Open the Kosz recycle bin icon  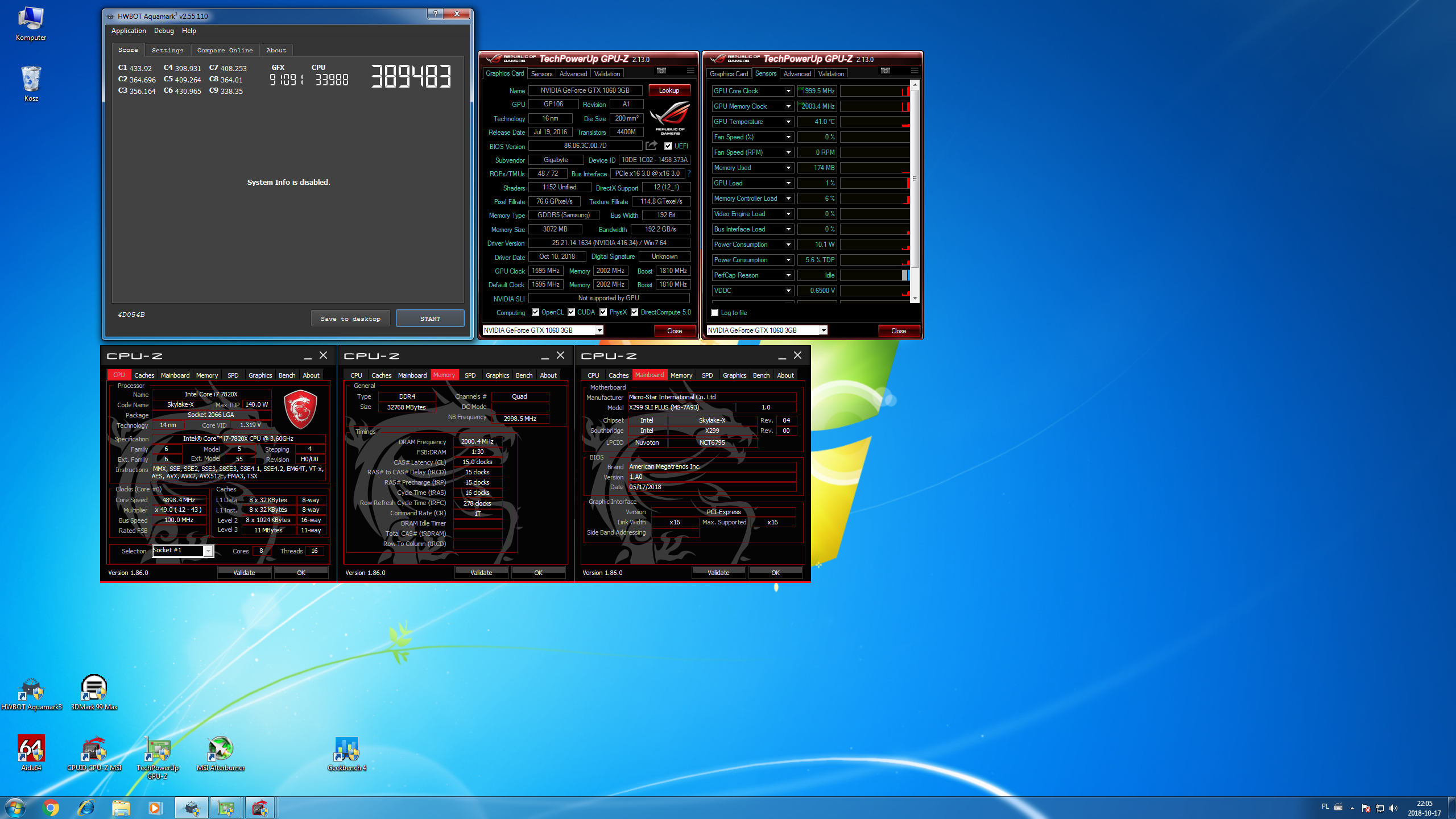point(31,84)
